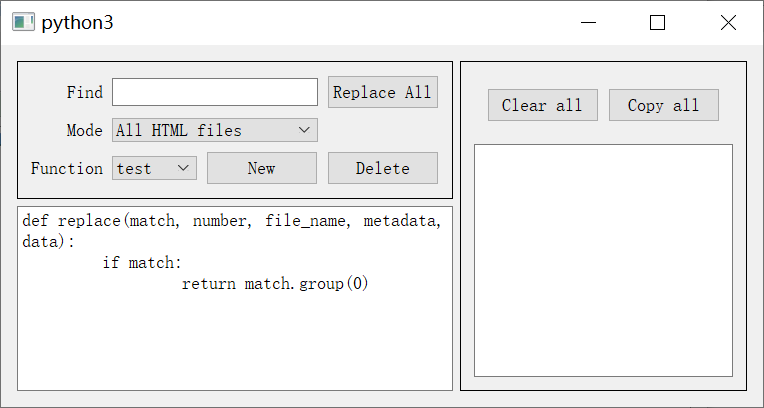Click the Function label

67,168
